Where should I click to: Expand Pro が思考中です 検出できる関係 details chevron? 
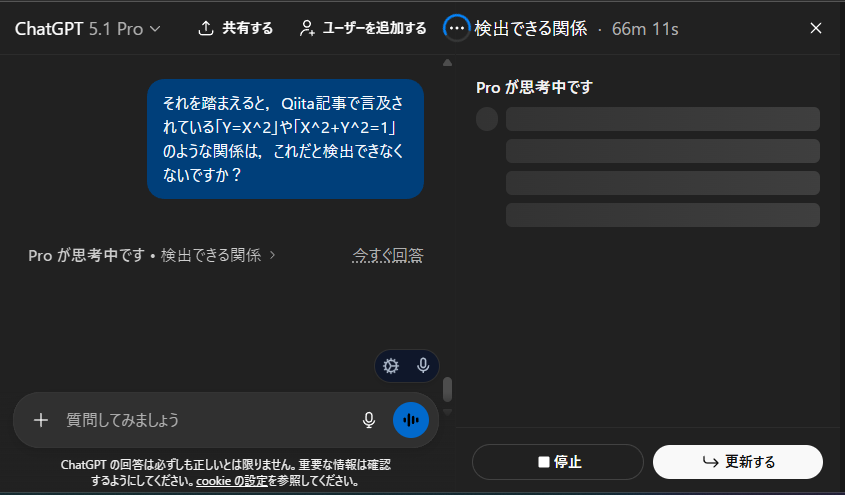coord(272,255)
